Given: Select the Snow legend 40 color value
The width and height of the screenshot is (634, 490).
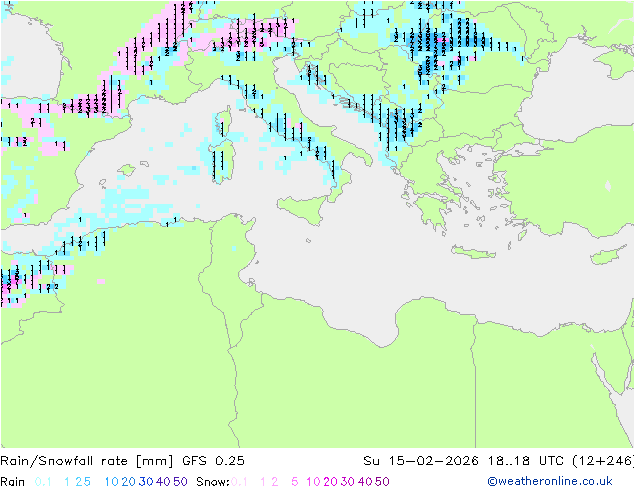Looking at the screenshot, I should pos(365,482).
